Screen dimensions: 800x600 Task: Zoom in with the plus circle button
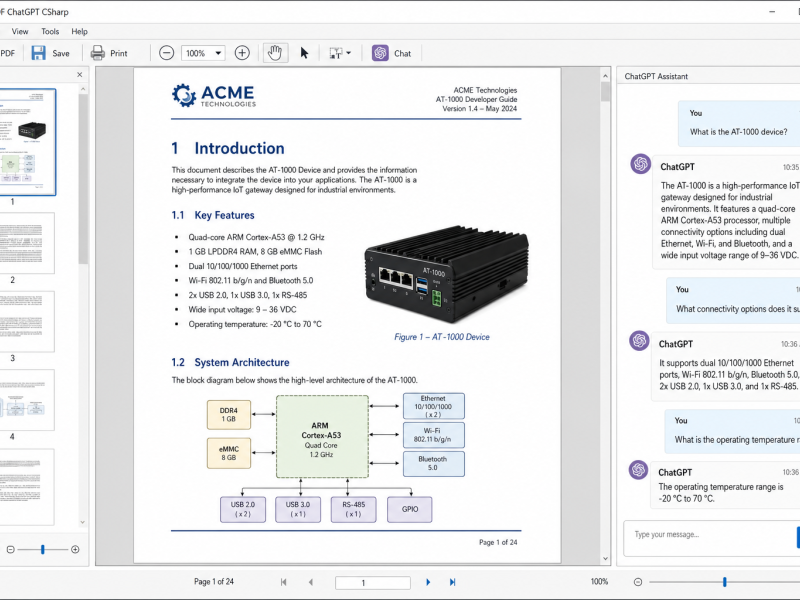click(x=242, y=53)
